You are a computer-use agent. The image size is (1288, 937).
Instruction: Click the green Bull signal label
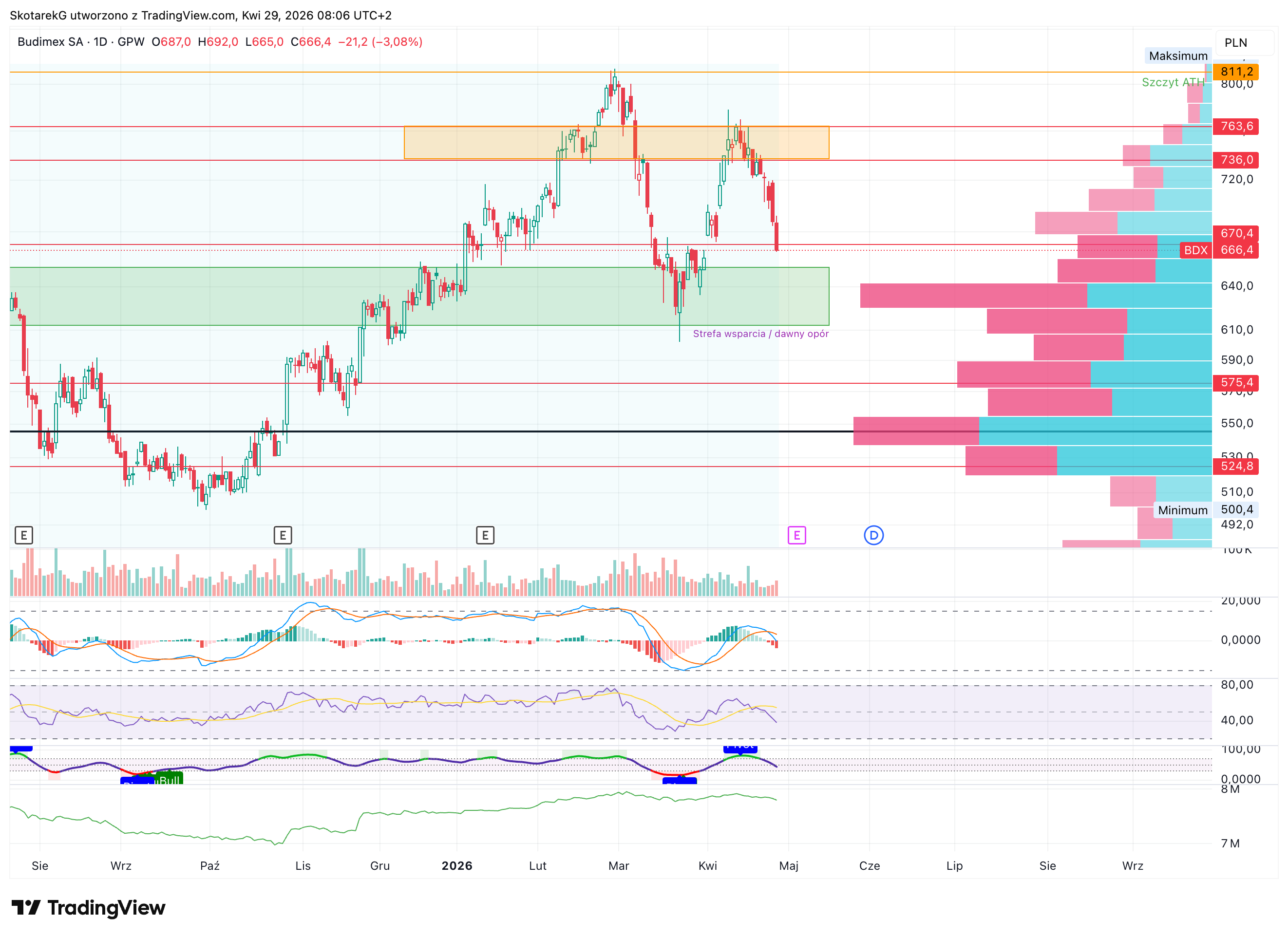[x=169, y=779]
